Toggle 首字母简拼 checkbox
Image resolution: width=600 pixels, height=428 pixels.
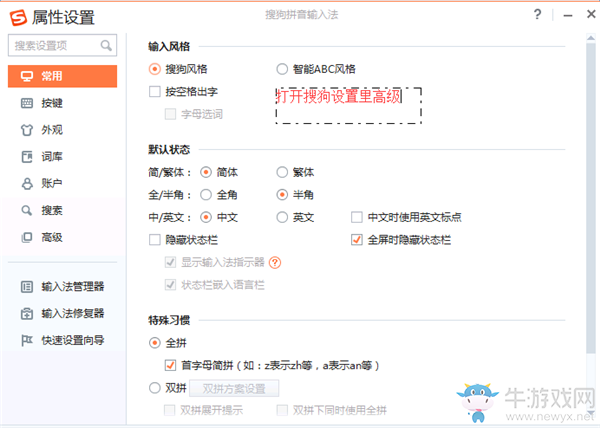[x=170, y=365]
